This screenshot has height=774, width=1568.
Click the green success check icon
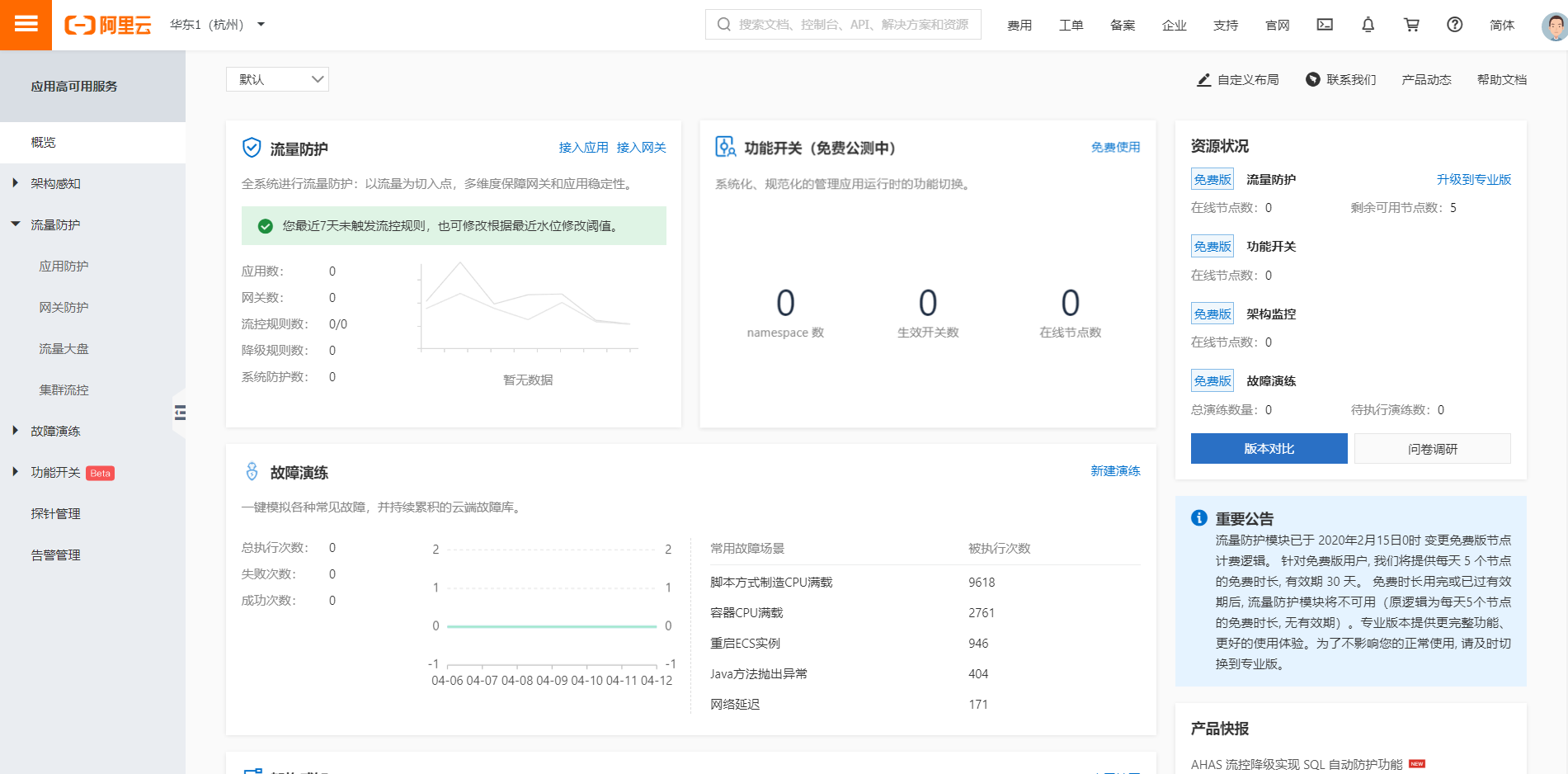266,226
